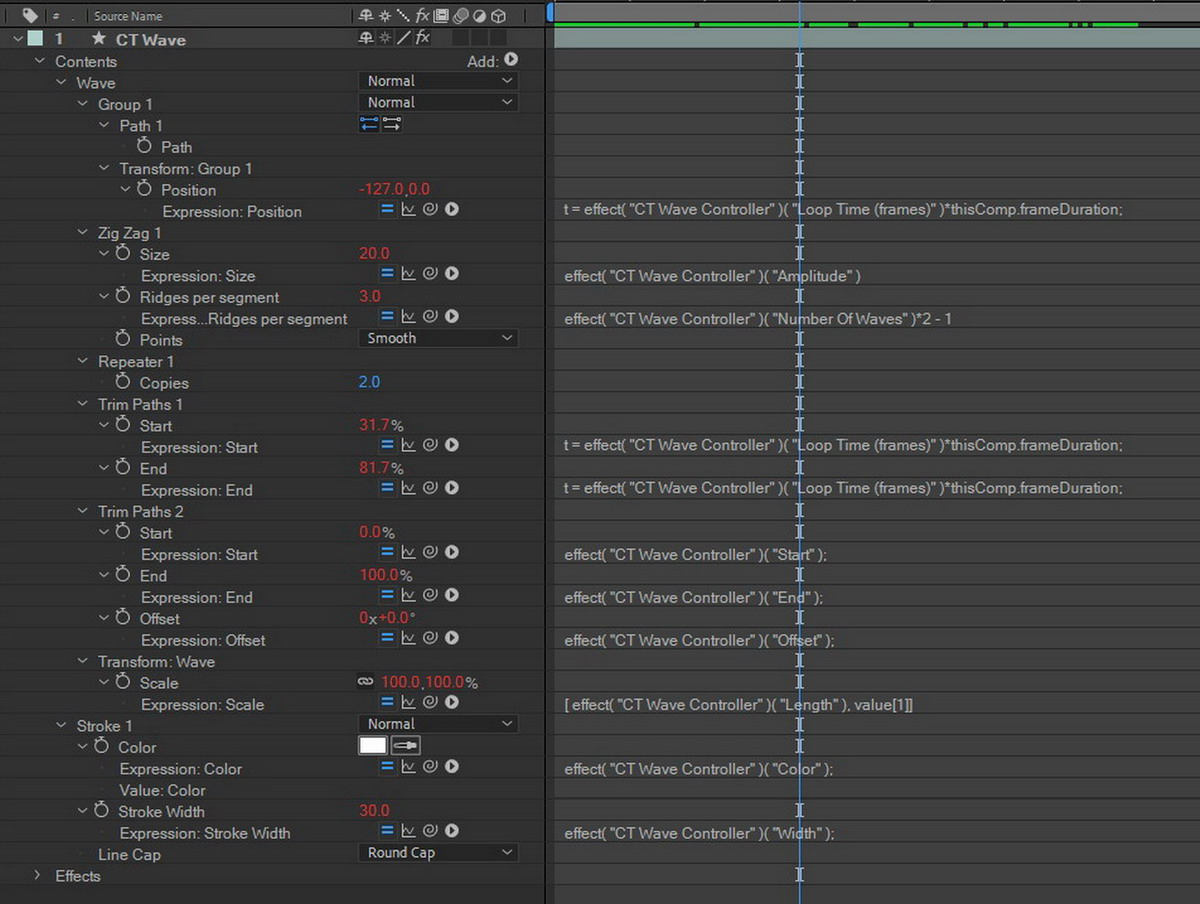Click the Add shape content arrow button
This screenshot has height=904, width=1200.
tap(511, 61)
